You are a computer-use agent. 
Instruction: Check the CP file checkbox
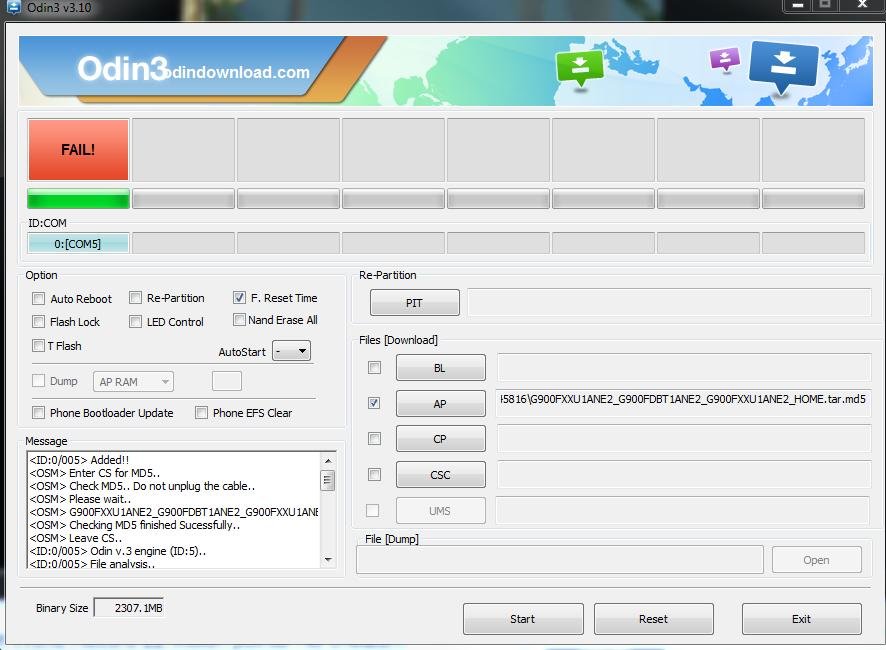click(374, 439)
